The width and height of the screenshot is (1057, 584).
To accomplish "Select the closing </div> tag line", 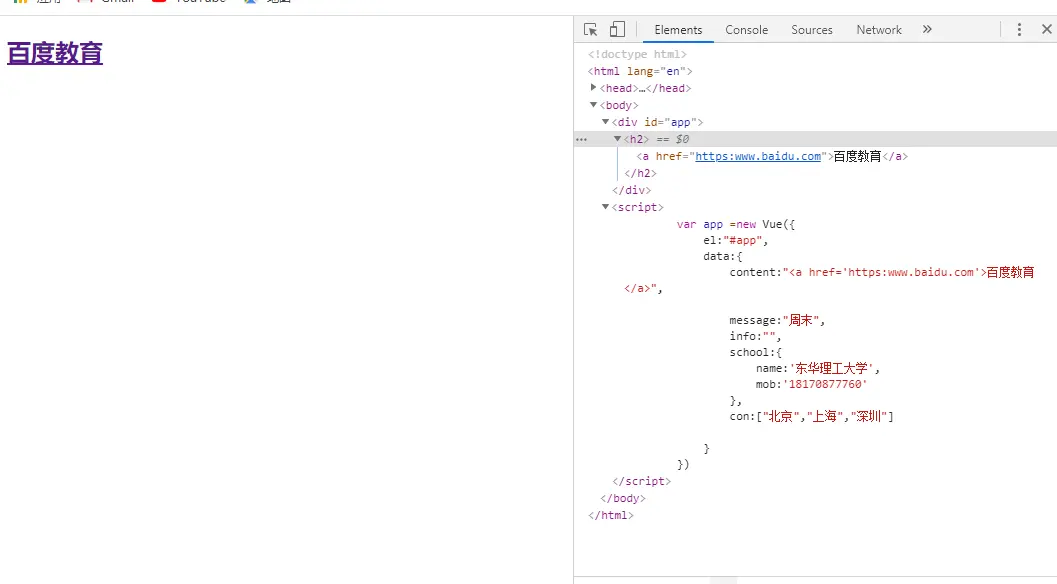I will coord(631,190).
